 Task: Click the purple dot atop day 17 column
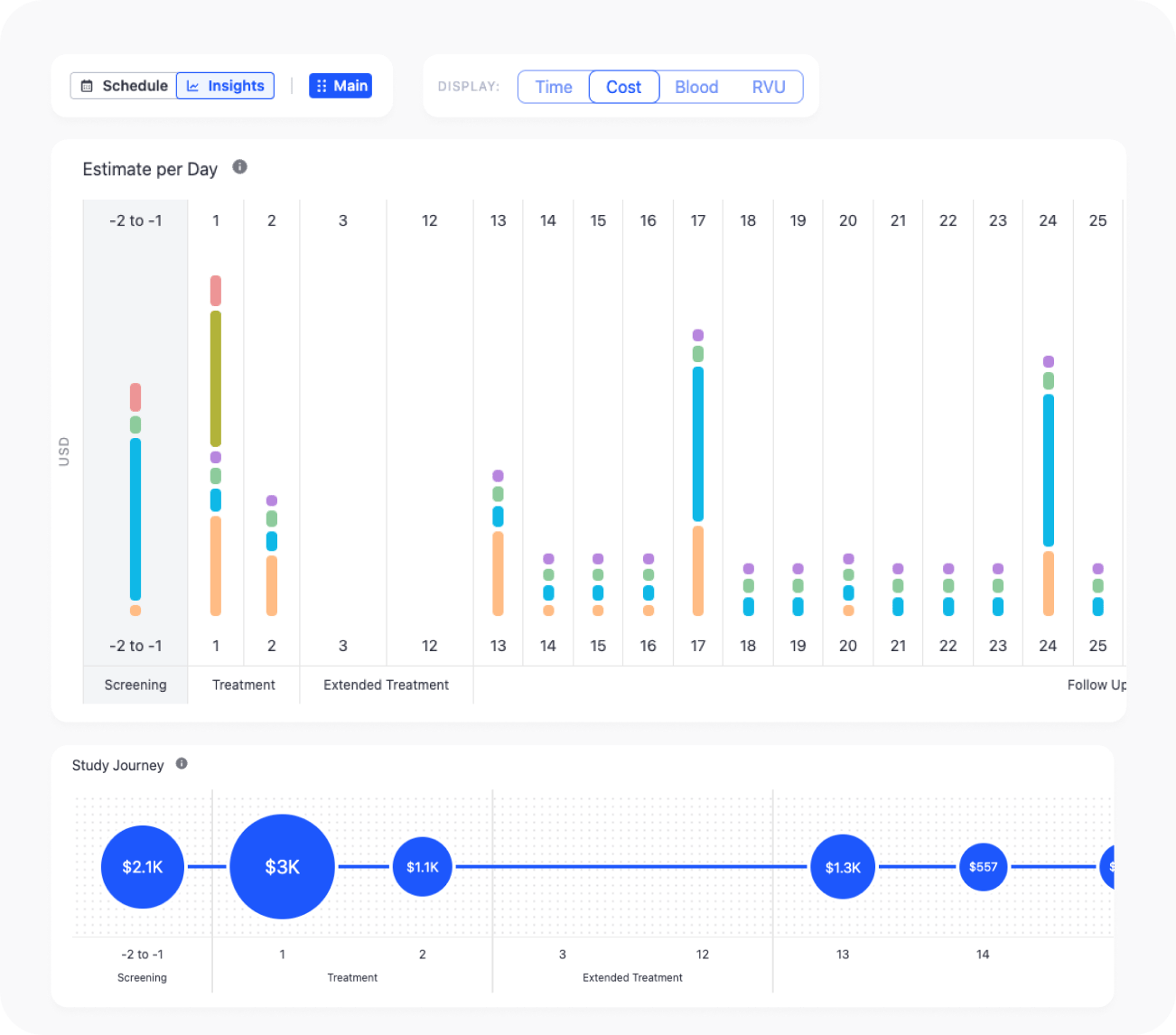pyautogui.click(x=698, y=335)
